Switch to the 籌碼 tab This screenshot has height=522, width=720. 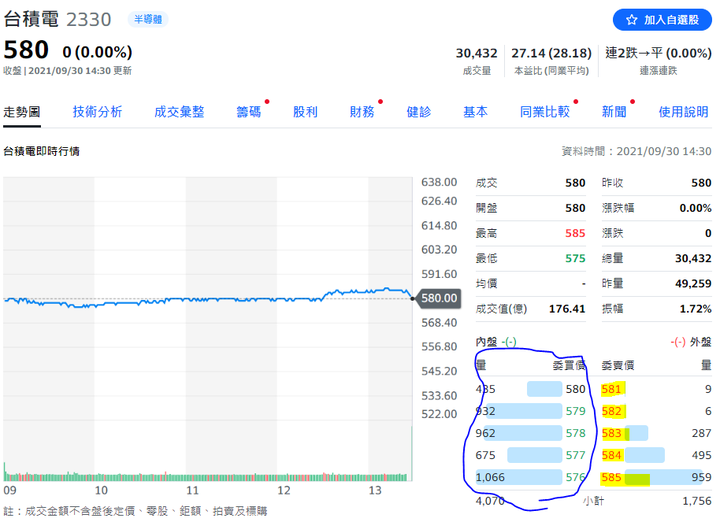(248, 112)
